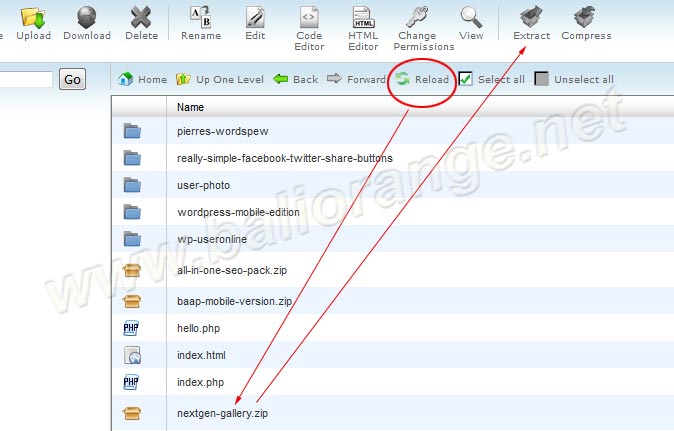Click the Download toolbar icon
This screenshot has height=431, width=674.
(x=87, y=17)
